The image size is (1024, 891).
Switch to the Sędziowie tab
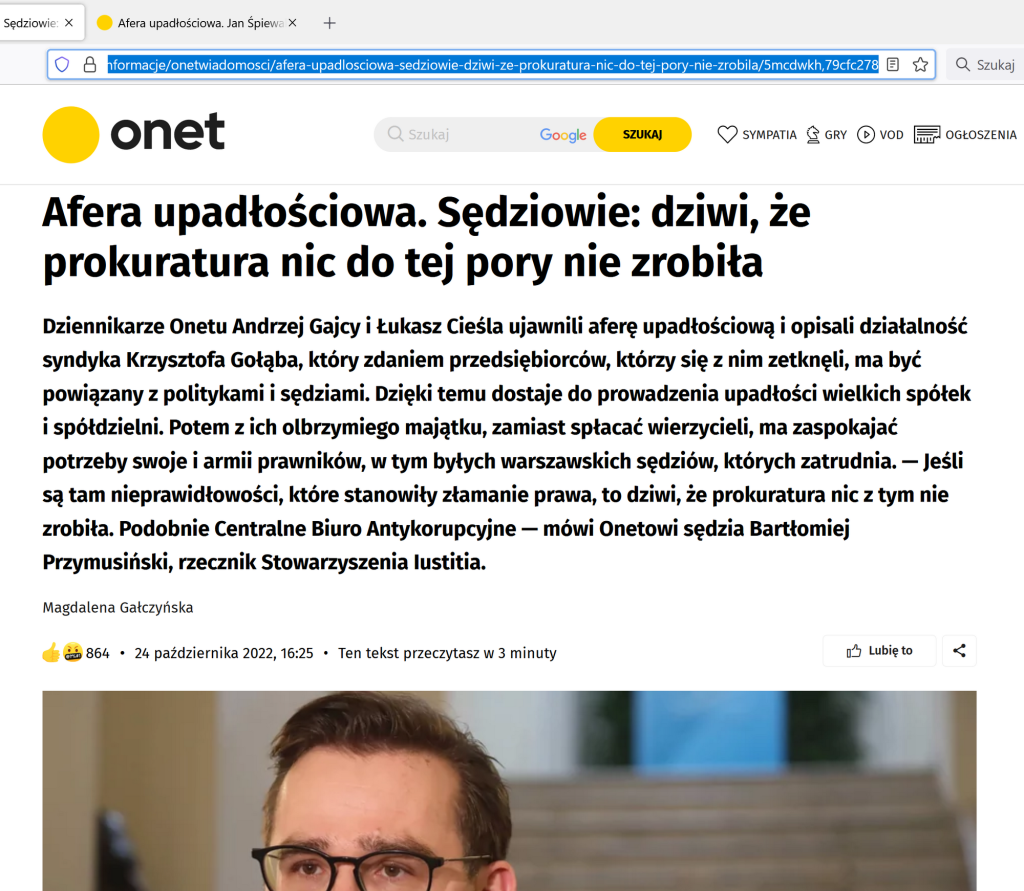[31, 24]
